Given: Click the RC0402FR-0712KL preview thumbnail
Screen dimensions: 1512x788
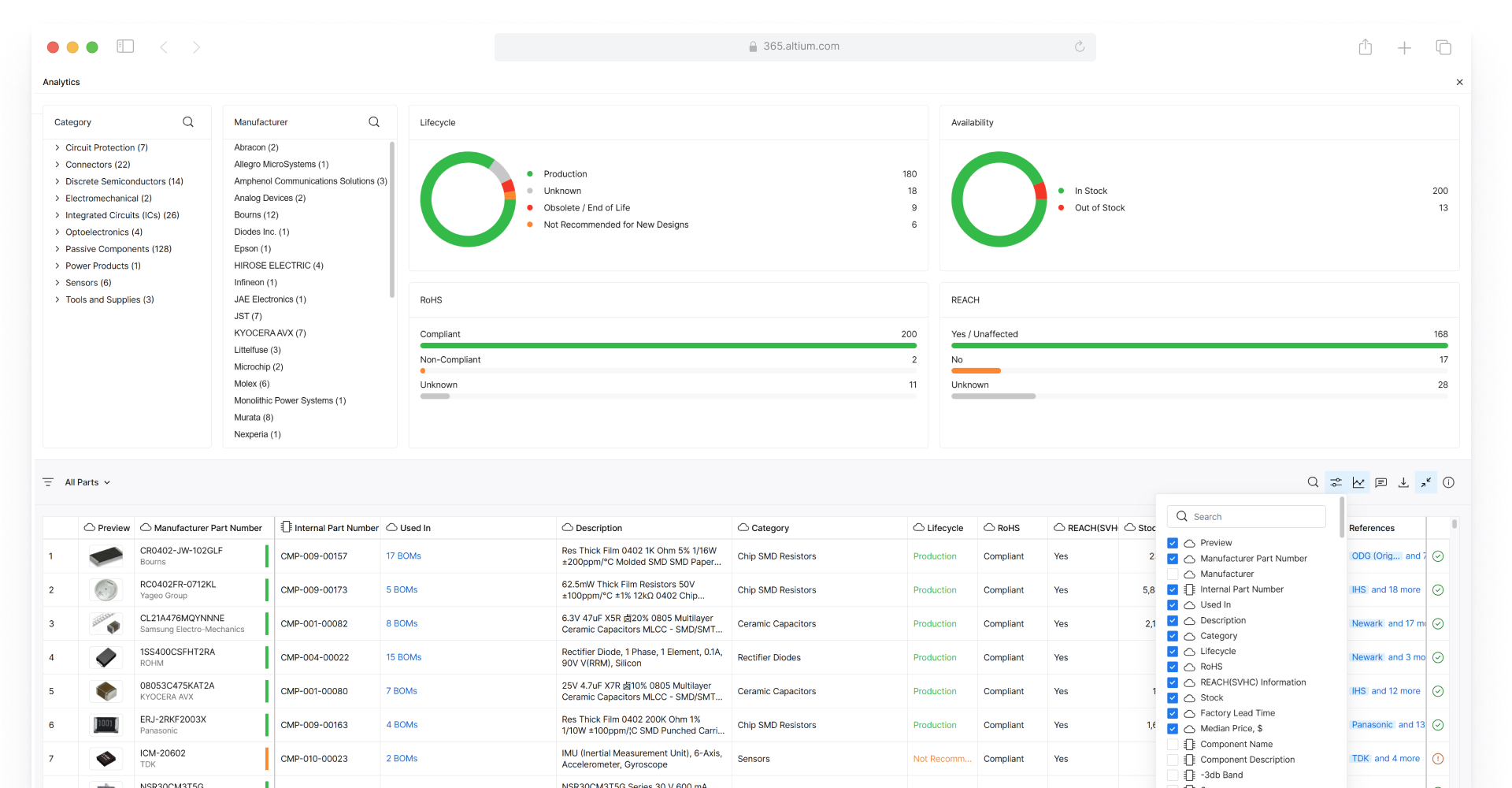Looking at the screenshot, I should coord(106,590).
